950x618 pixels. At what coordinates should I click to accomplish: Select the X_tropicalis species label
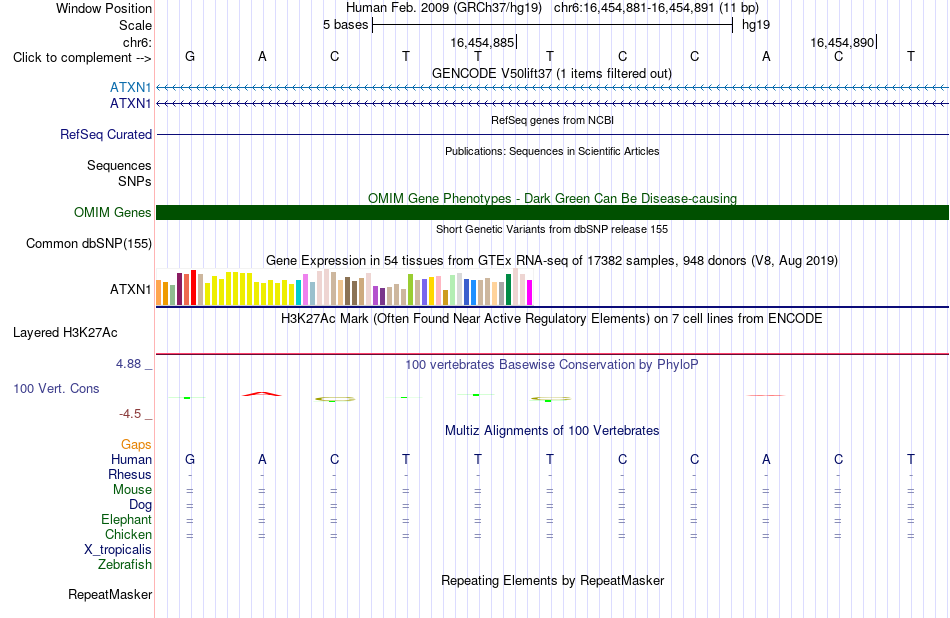118,550
